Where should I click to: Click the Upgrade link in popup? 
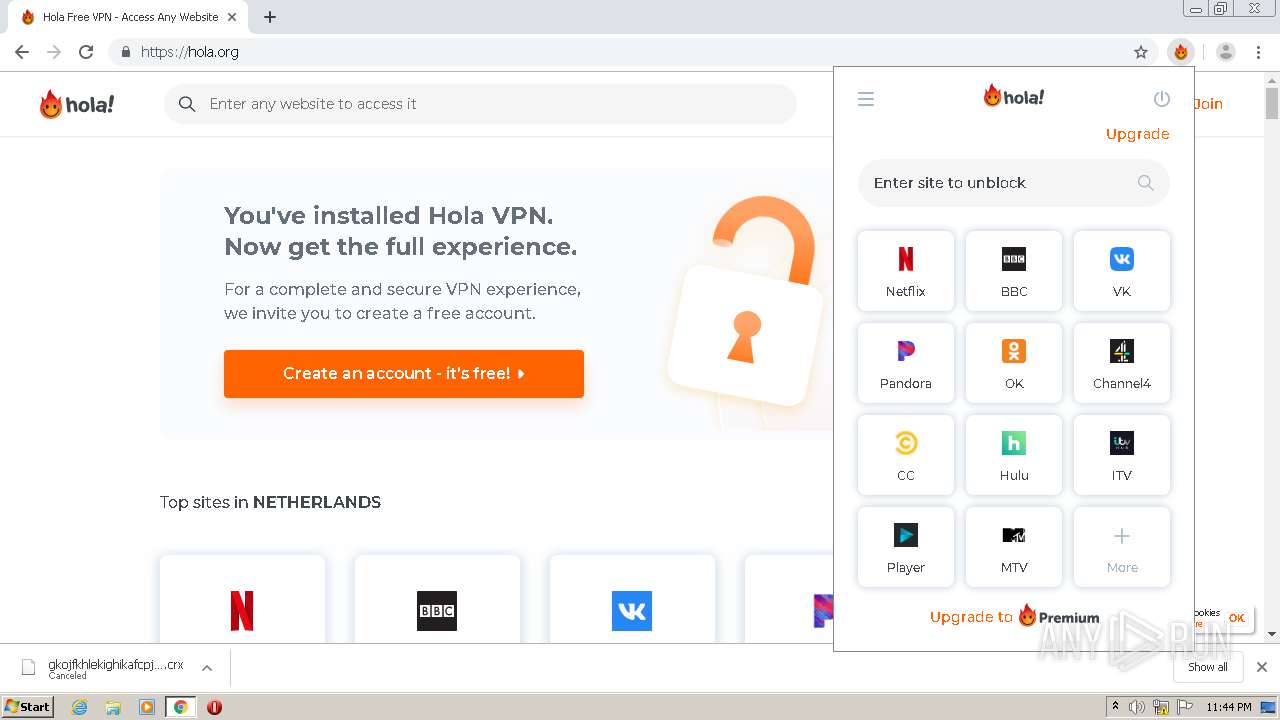click(1137, 134)
